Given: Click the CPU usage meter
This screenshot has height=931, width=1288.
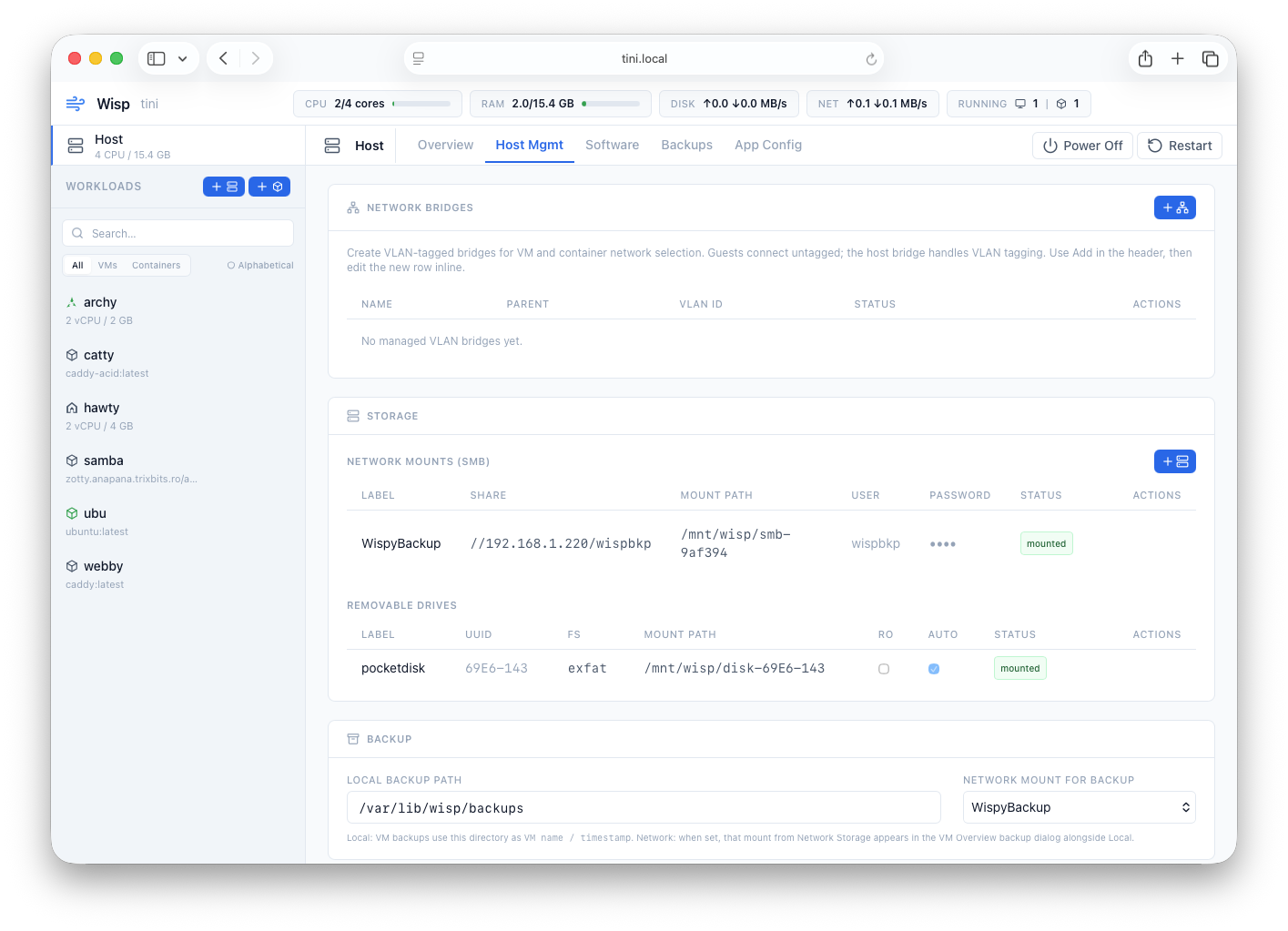Looking at the screenshot, I should (x=378, y=104).
